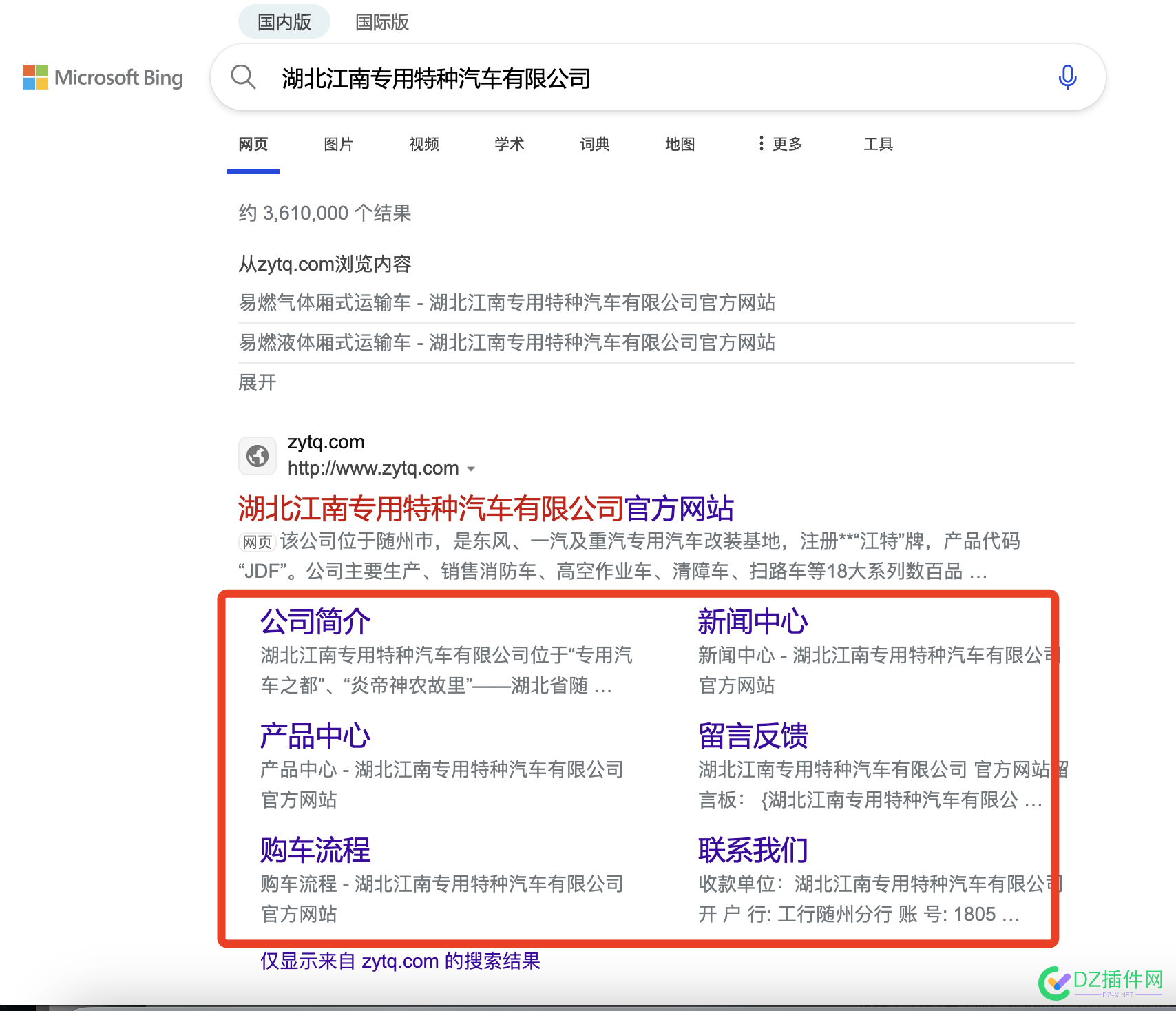Image resolution: width=1176 pixels, height=1011 pixels.
Task: Open the 新闻中心 sitelink
Action: (x=753, y=621)
